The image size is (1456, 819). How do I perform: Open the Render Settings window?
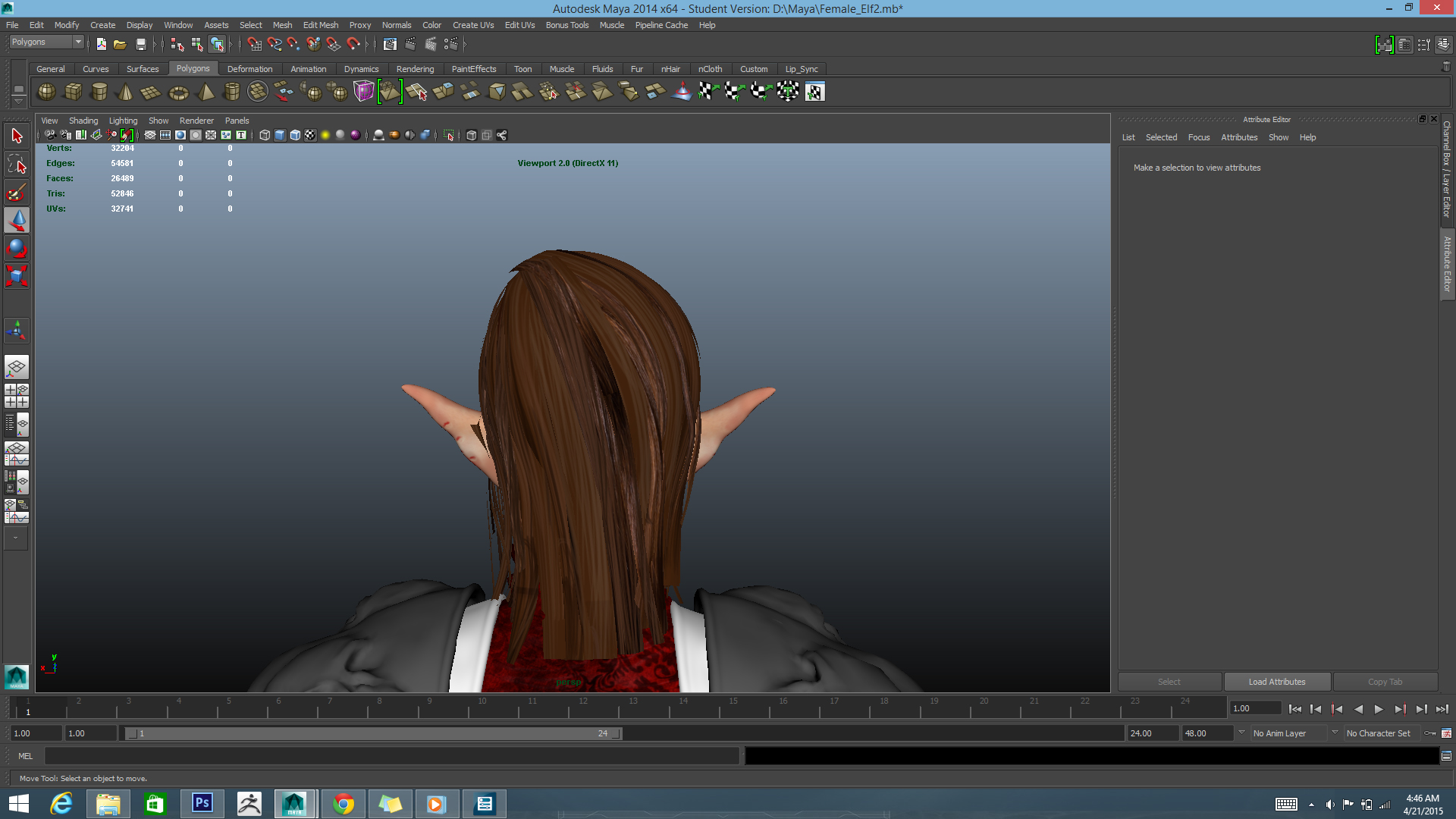tap(450, 44)
